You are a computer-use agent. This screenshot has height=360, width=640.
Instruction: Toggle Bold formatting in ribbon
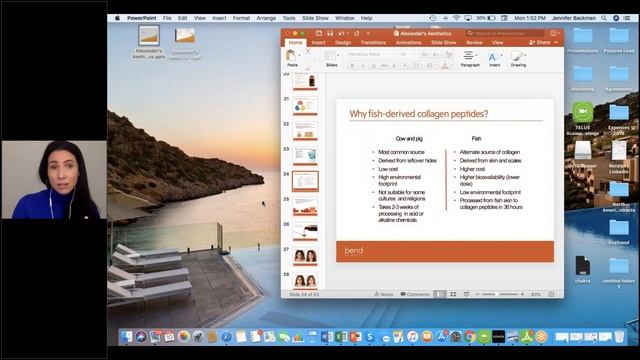[x=352, y=66]
